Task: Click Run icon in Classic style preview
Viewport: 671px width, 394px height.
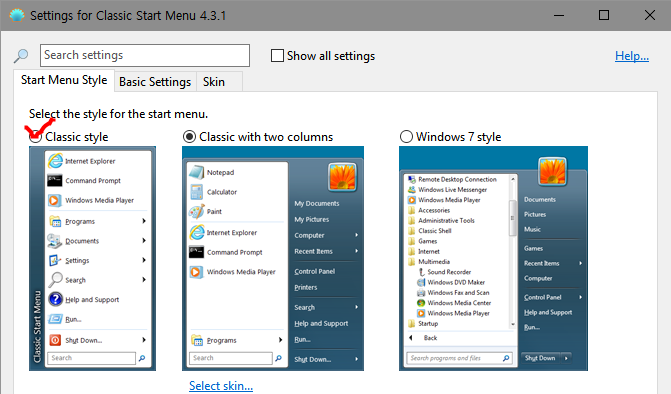Action: coord(55,319)
